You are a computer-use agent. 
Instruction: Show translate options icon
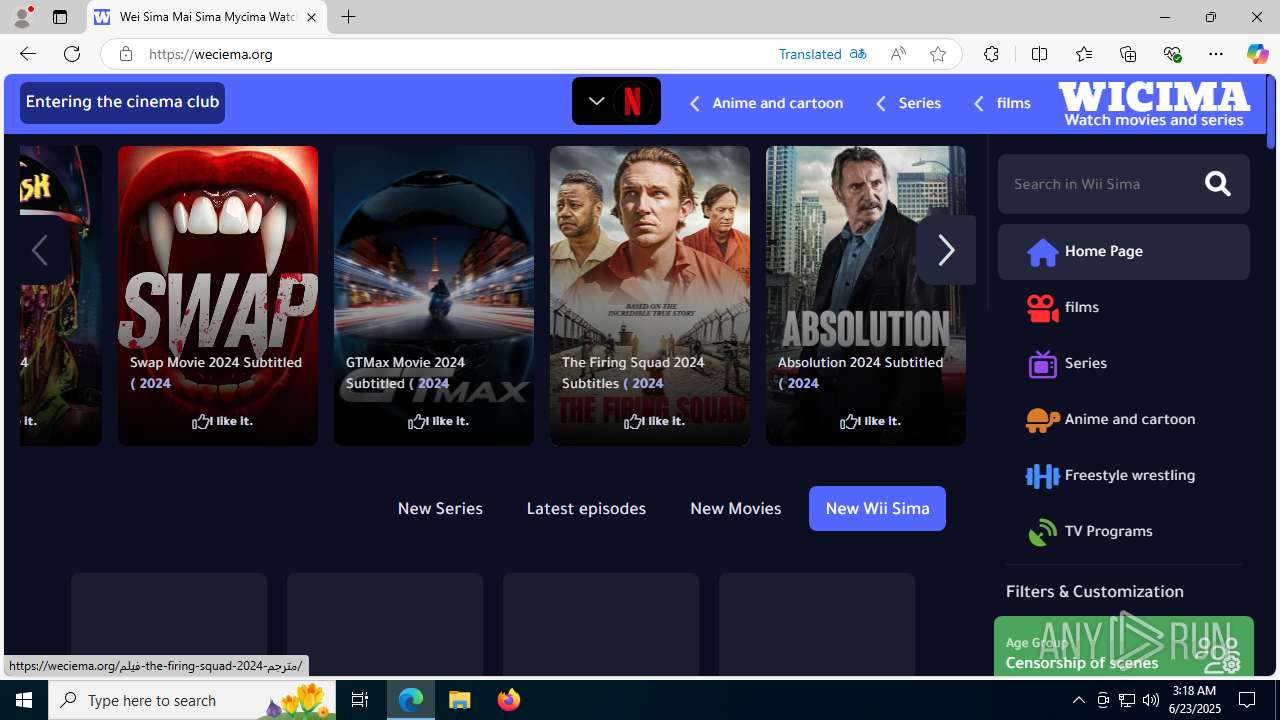click(858, 54)
